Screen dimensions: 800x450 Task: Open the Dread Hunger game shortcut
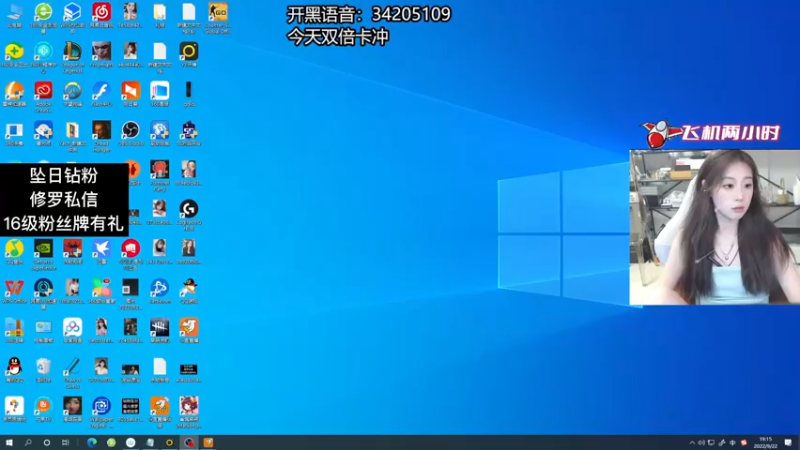pos(102,130)
